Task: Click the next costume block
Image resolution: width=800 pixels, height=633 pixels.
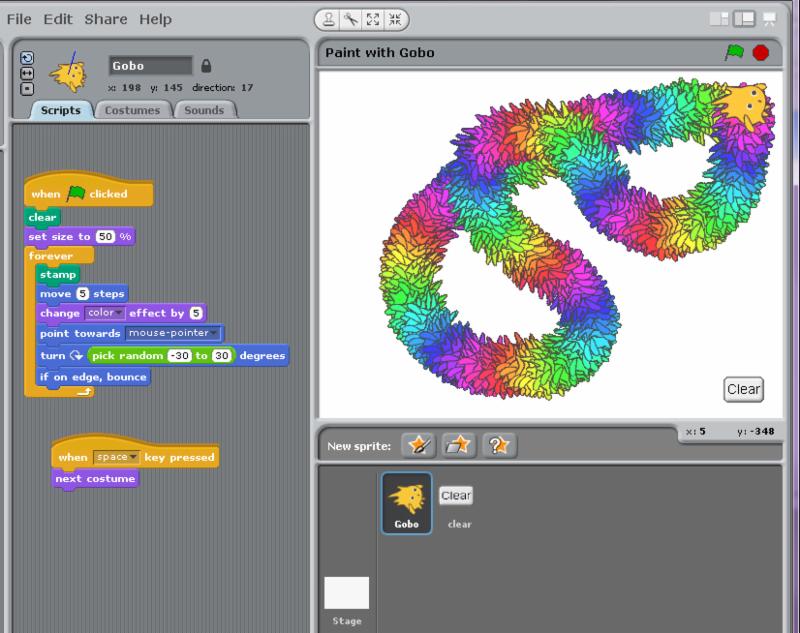Action: point(95,479)
